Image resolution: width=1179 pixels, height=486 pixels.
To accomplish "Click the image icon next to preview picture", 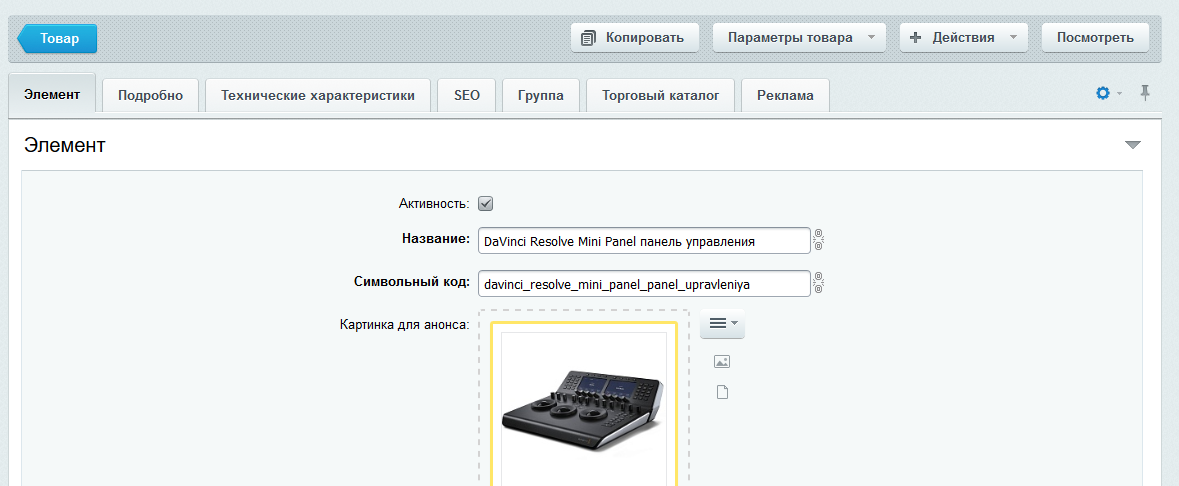I will point(722,362).
